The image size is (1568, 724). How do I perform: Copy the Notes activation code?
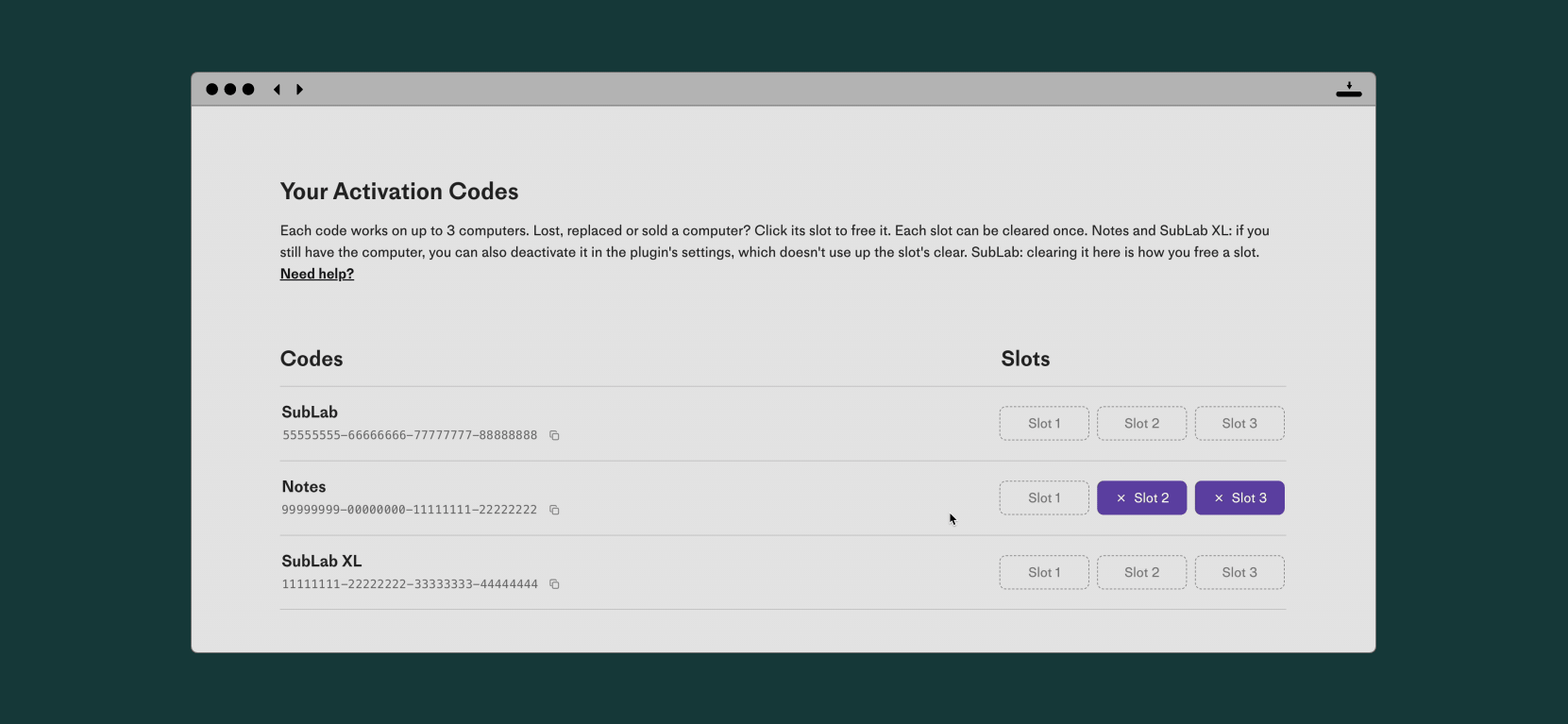pos(554,510)
